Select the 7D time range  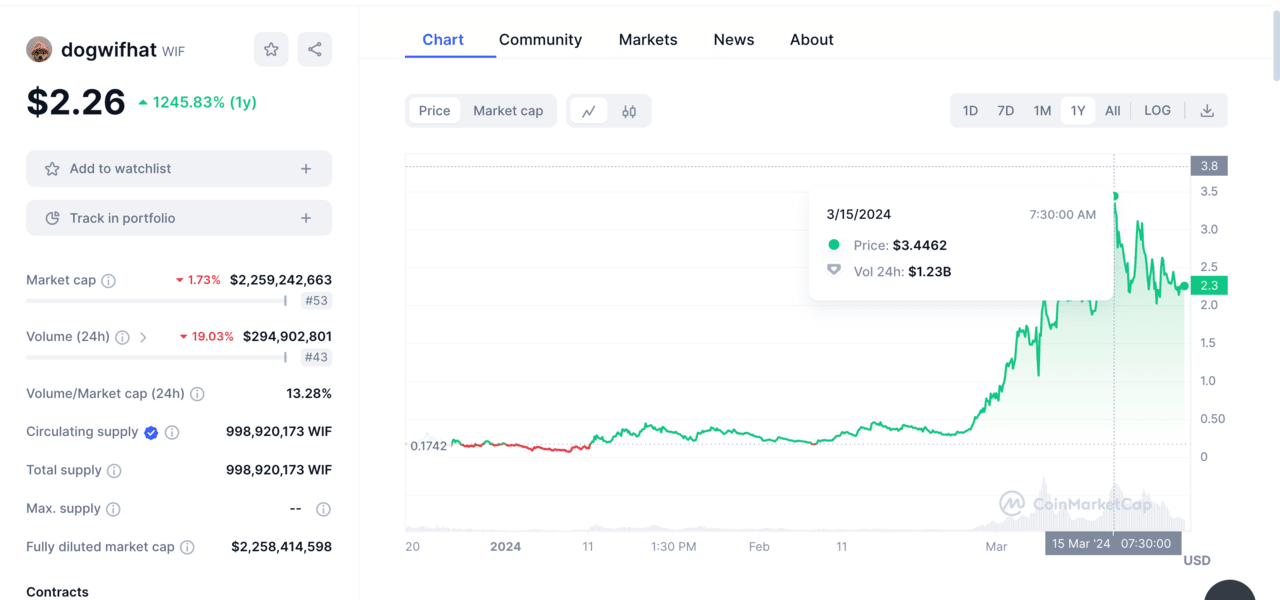[x=1006, y=111]
